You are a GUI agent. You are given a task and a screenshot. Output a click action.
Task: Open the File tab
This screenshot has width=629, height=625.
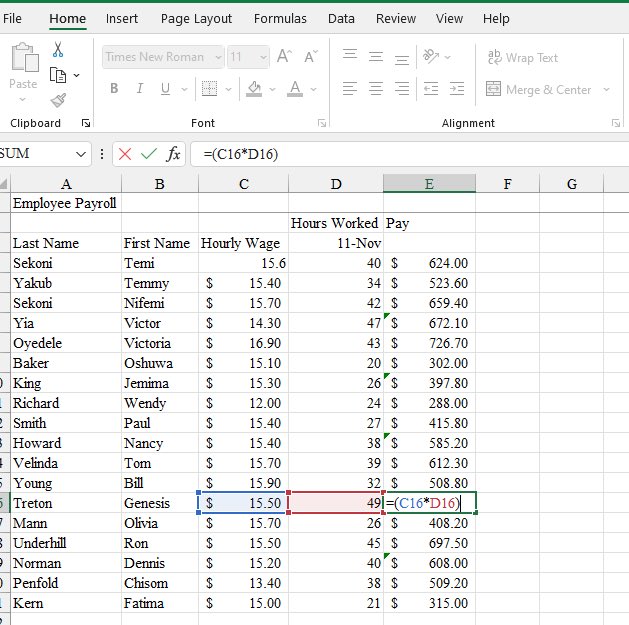(12, 18)
